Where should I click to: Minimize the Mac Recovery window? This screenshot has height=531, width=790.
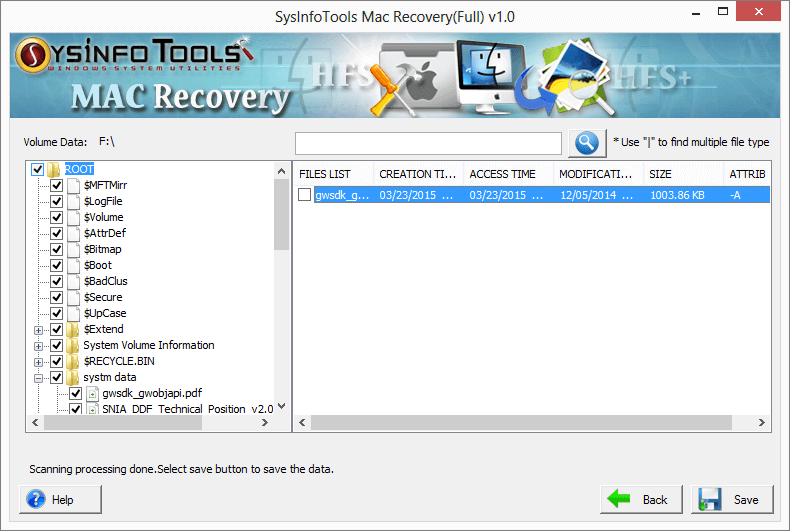pyautogui.click(x=696, y=13)
